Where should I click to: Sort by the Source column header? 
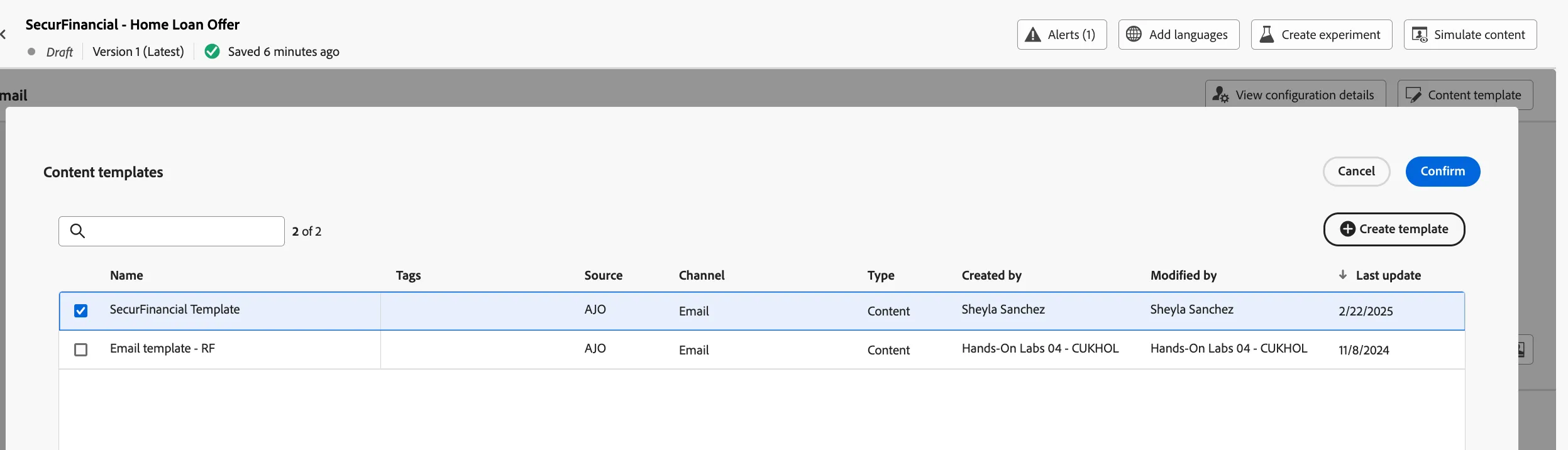click(x=604, y=275)
